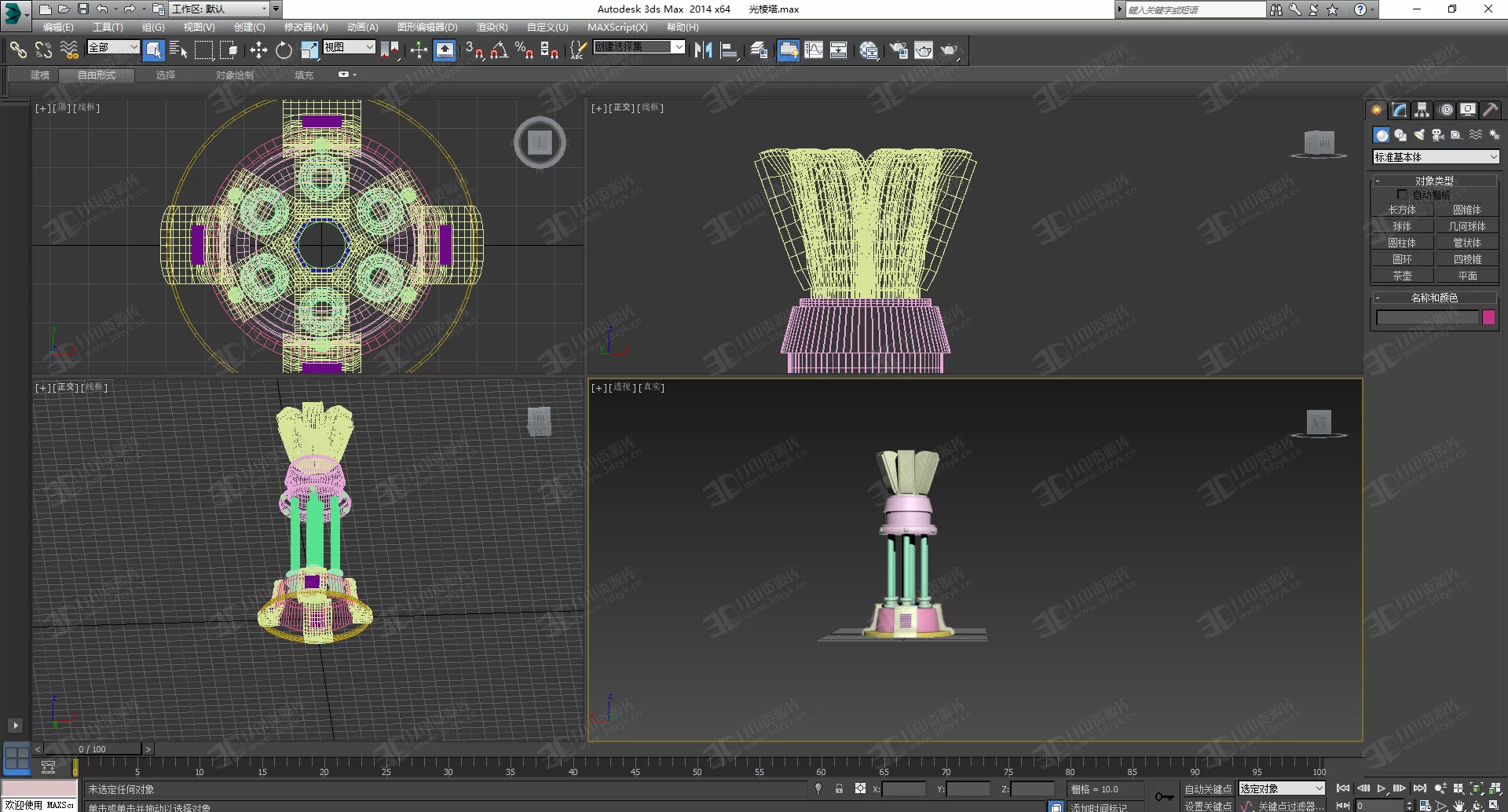Enable the 自动栅格 checkbox
Image resolution: width=1508 pixels, height=812 pixels.
tap(1402, 194)
